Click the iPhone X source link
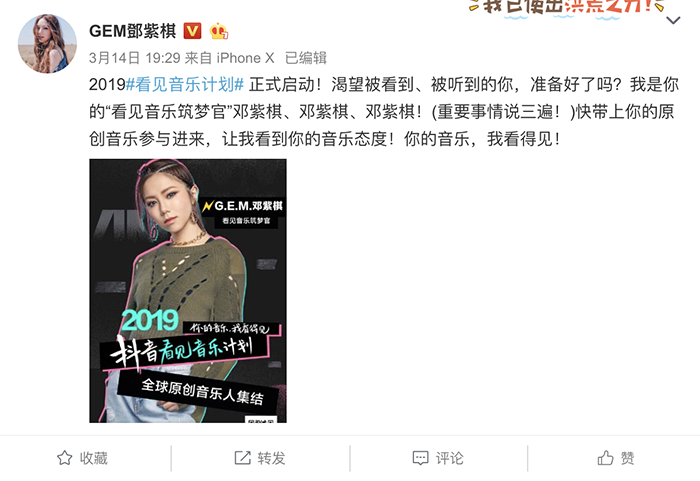The height and width of the screenshot is (481, 700). point(245,58)
